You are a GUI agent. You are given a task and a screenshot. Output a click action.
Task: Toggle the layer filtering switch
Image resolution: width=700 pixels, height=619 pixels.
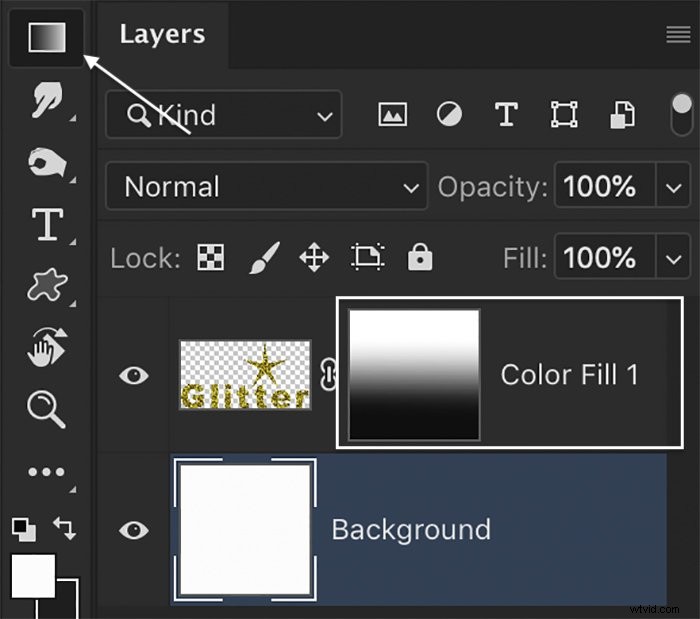(682, 115)
